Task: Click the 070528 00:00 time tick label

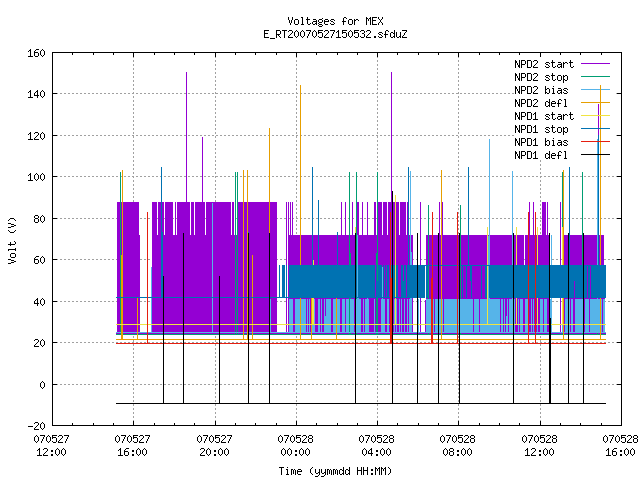Action: click(295, 446)
